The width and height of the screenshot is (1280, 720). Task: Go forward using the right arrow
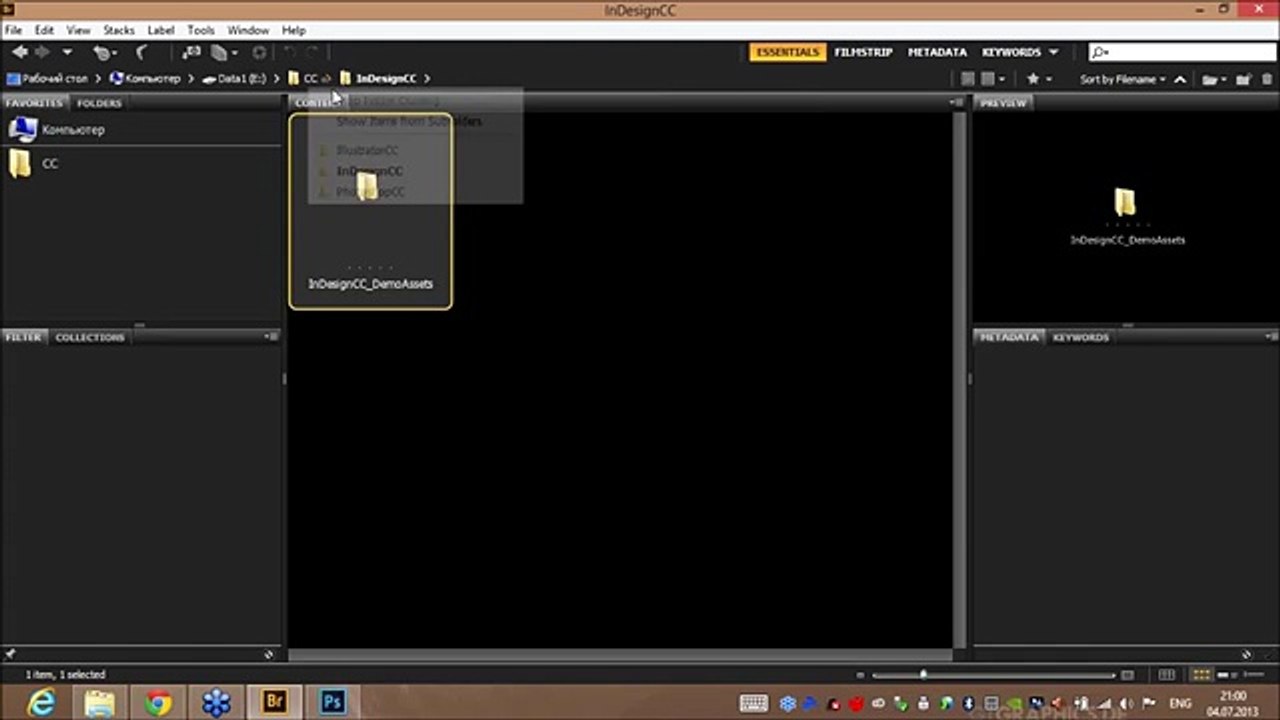click(x=43, y=52)
